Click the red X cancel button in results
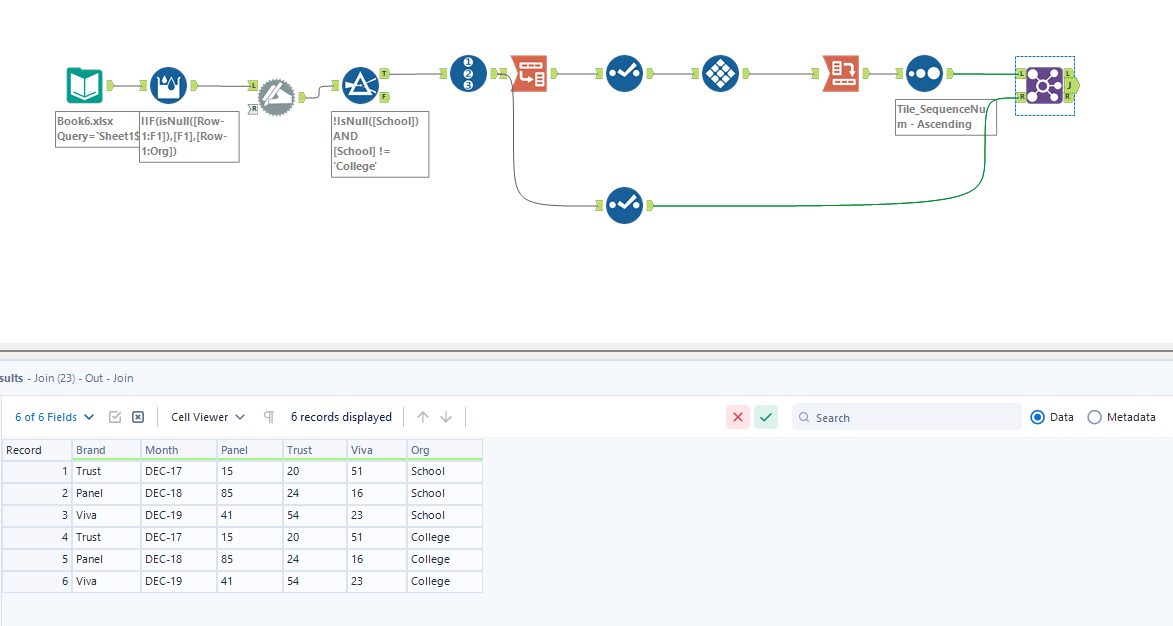 [x=738, y=417]
